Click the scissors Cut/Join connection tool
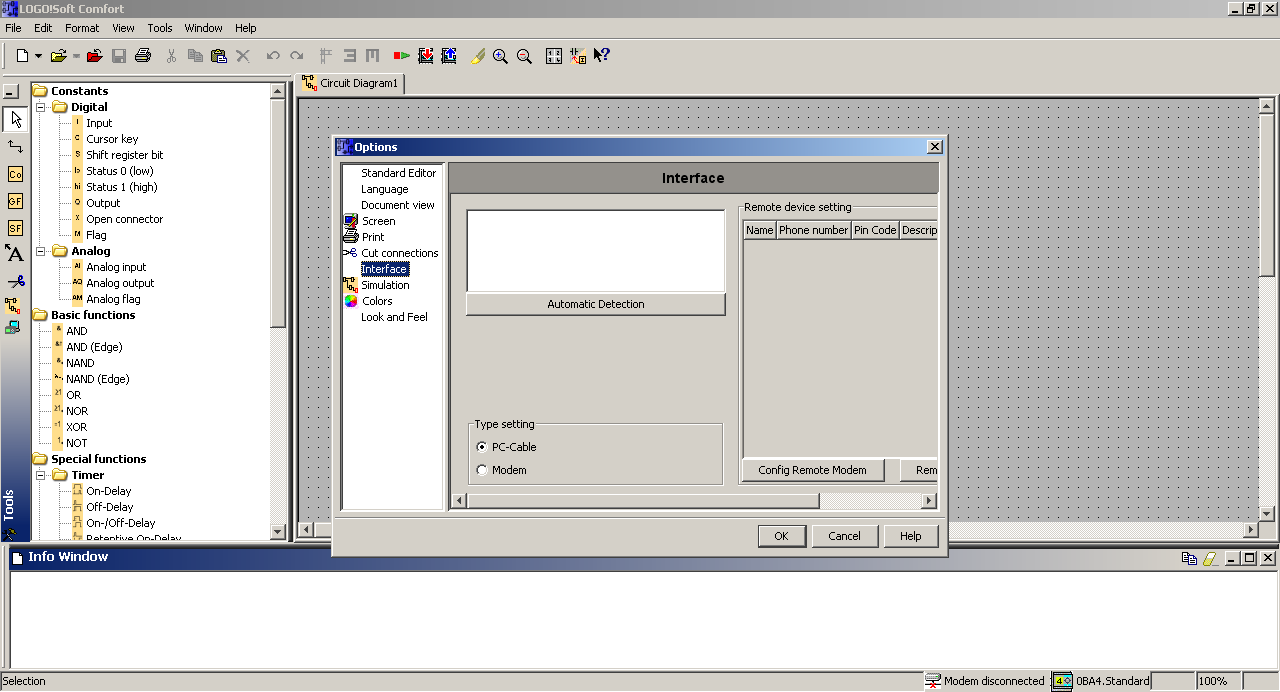1280x692 pixels. point(15,281)
